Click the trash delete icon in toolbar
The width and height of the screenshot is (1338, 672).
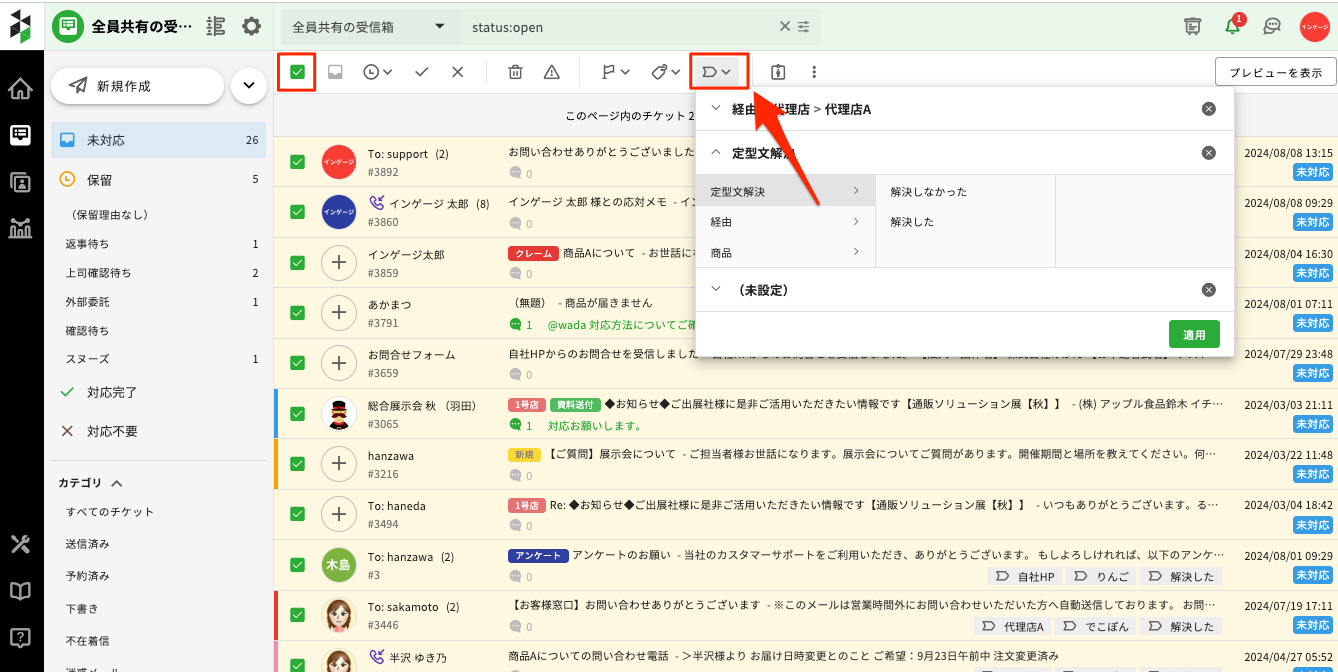point(515,72)
